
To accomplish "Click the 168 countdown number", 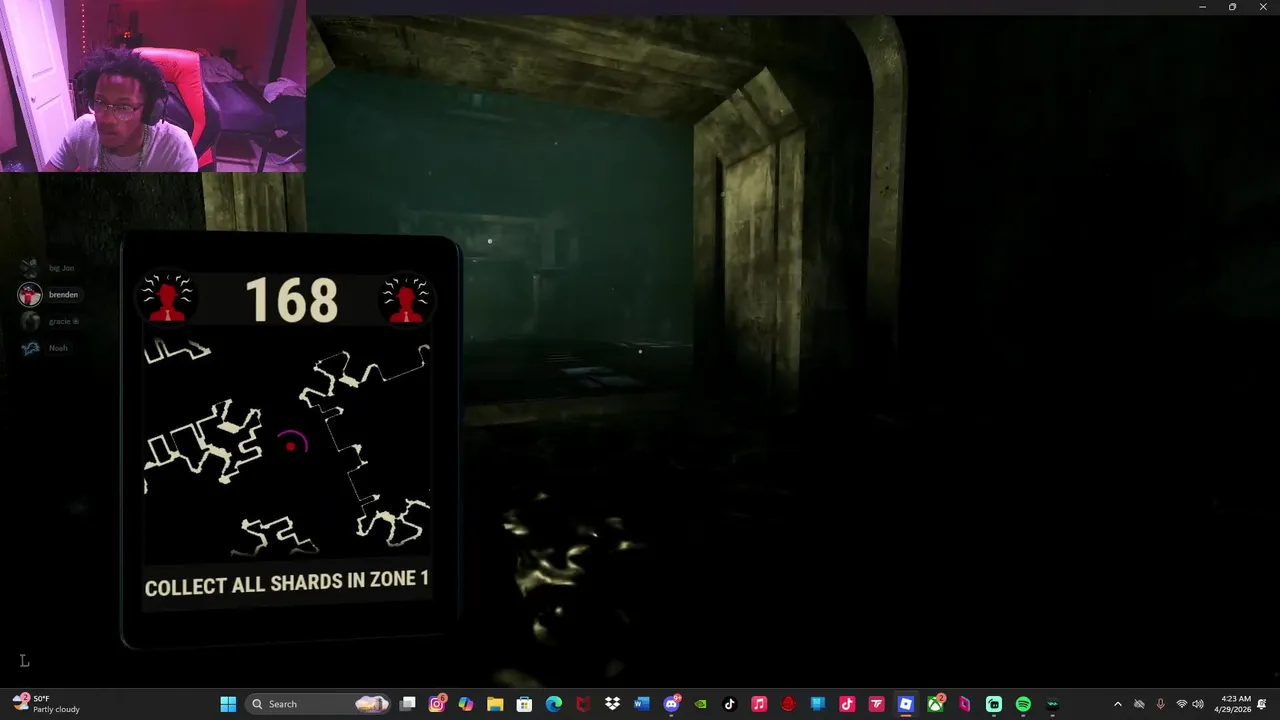I will (x=291, y=300).
